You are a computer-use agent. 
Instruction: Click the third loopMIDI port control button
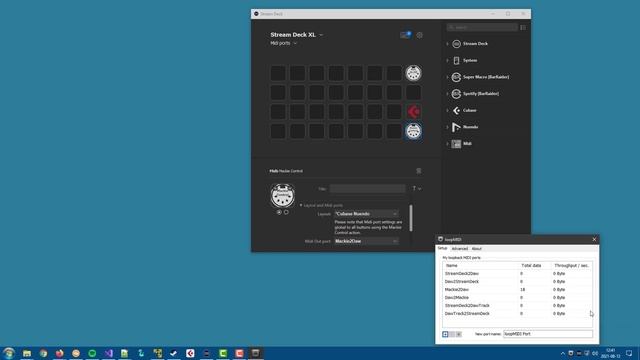(459, 334)
